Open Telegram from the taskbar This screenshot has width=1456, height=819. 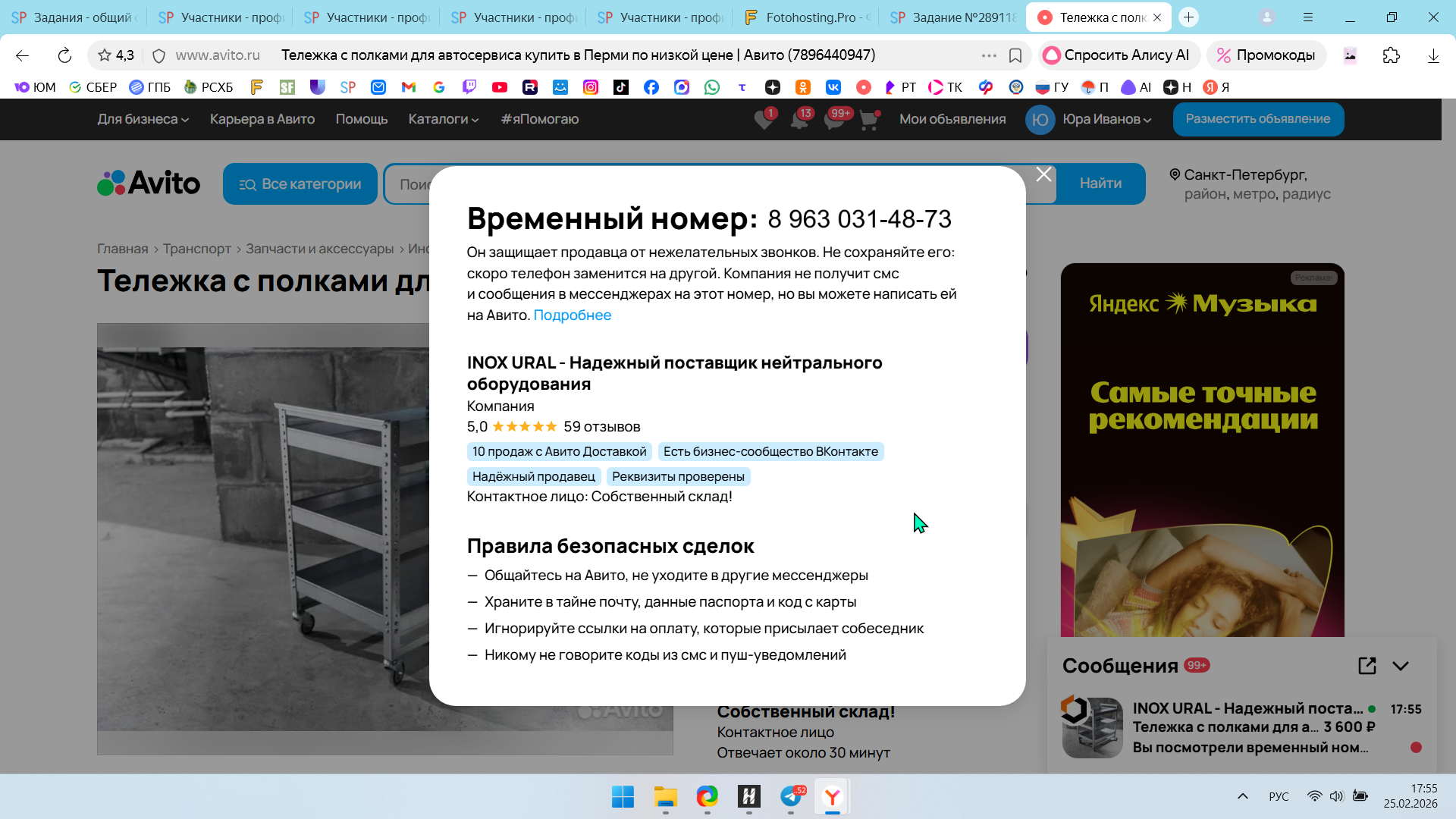[x=791, y=796]
